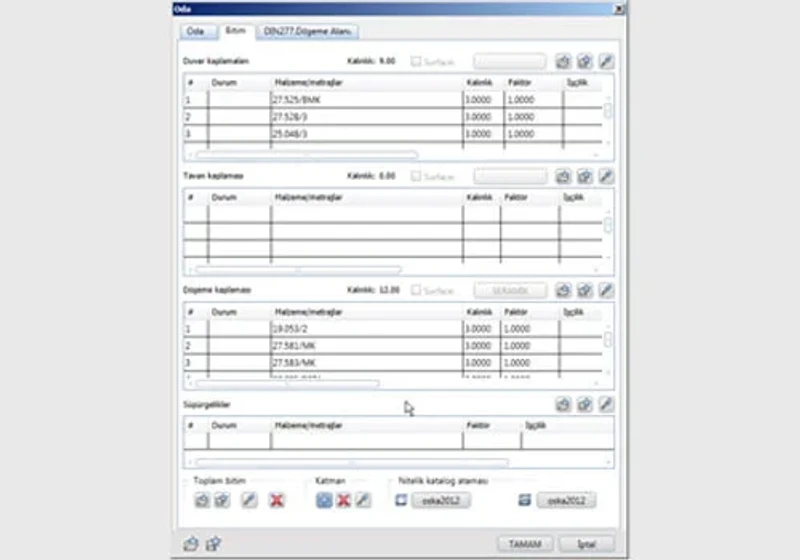The width and height of the screenshot is (800, 560).
Task: Click oska2012 button beside the stacked catalog icon
Action: 566,500
